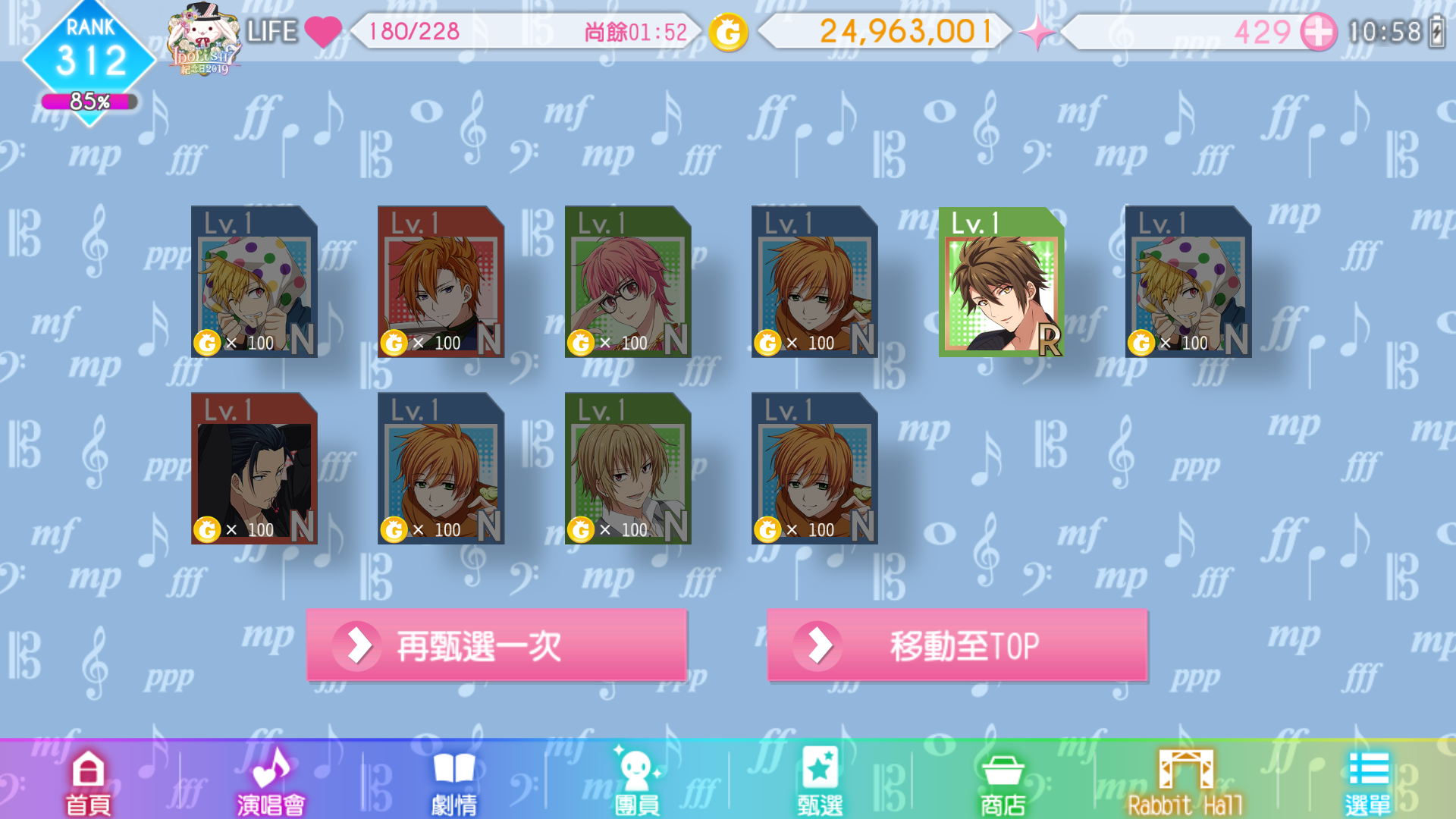Tap the gold G coin icon in header
1456x819 pixels.
pos(729,33)
